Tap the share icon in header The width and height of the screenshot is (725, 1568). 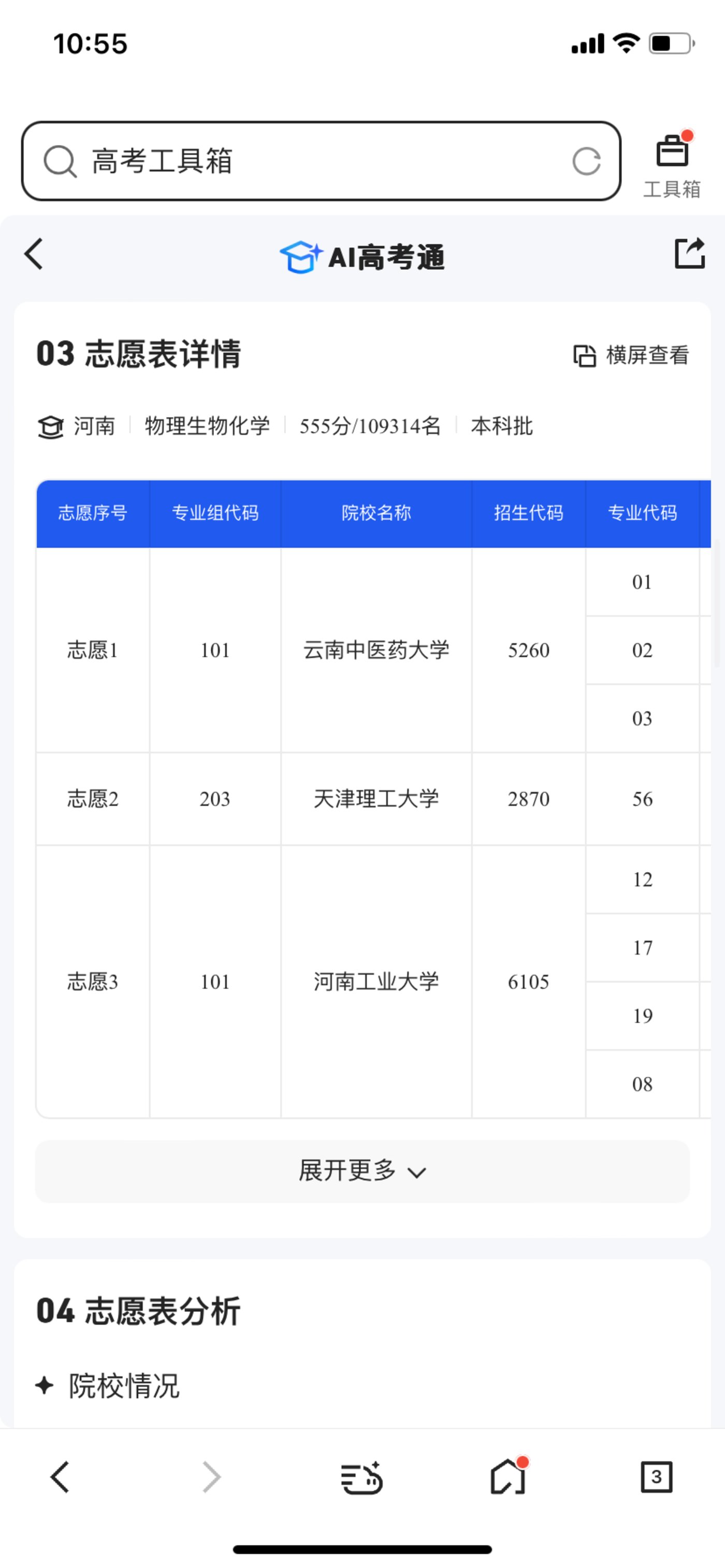tap(689, 253)
